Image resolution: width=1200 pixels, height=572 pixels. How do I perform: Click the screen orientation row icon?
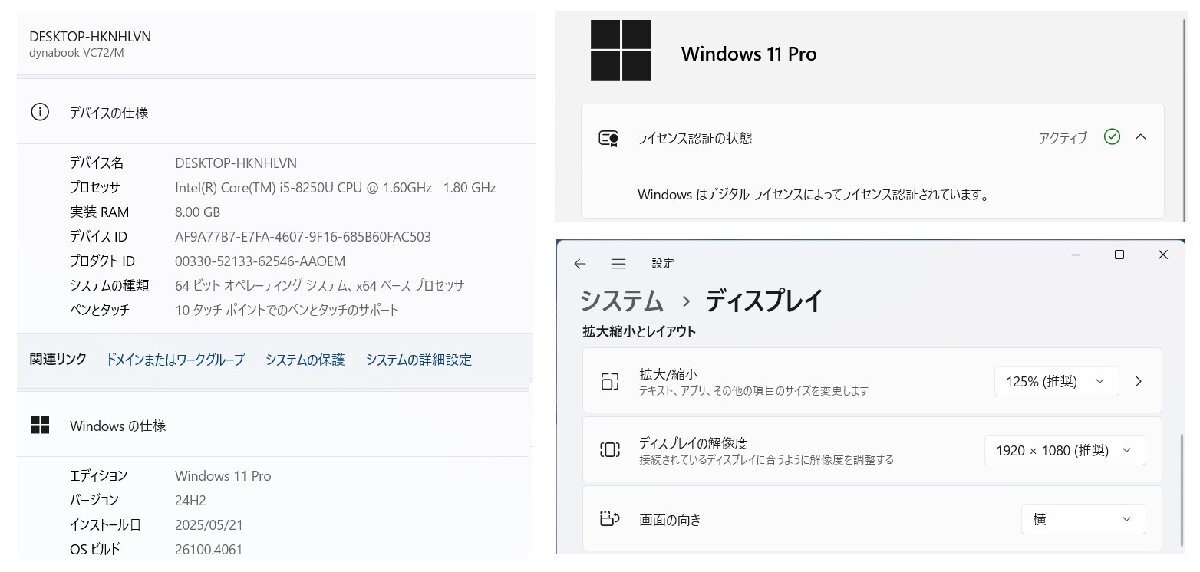click(610, 519)
